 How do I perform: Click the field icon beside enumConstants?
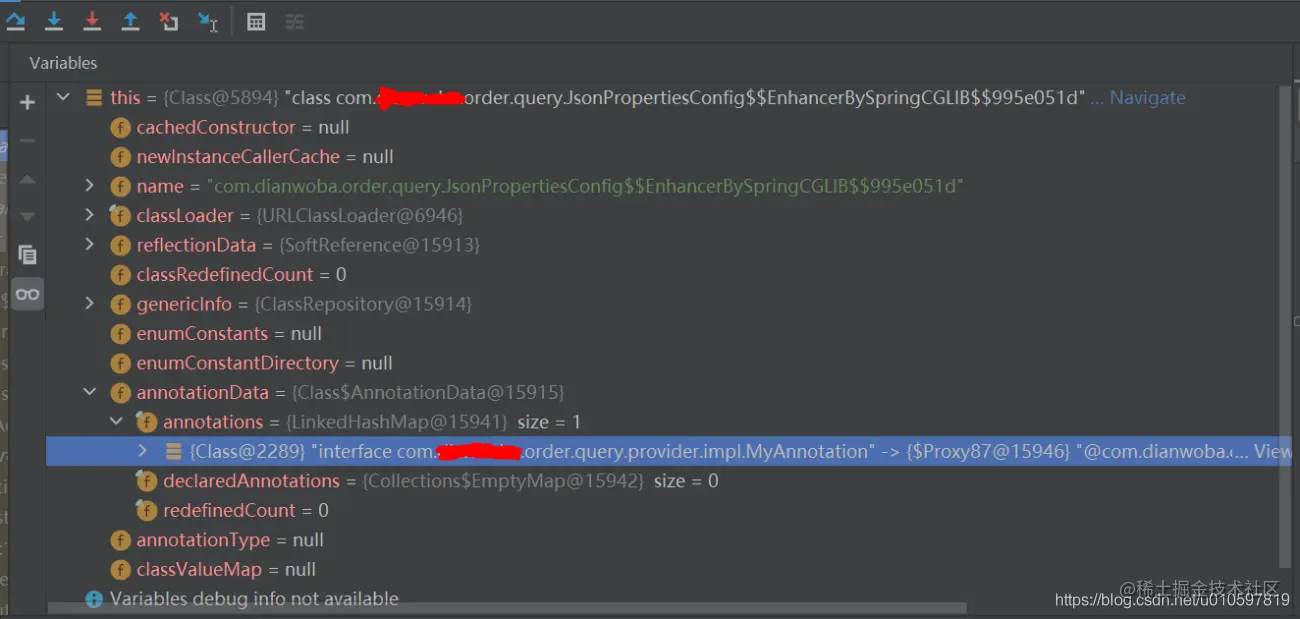[120, 334]
